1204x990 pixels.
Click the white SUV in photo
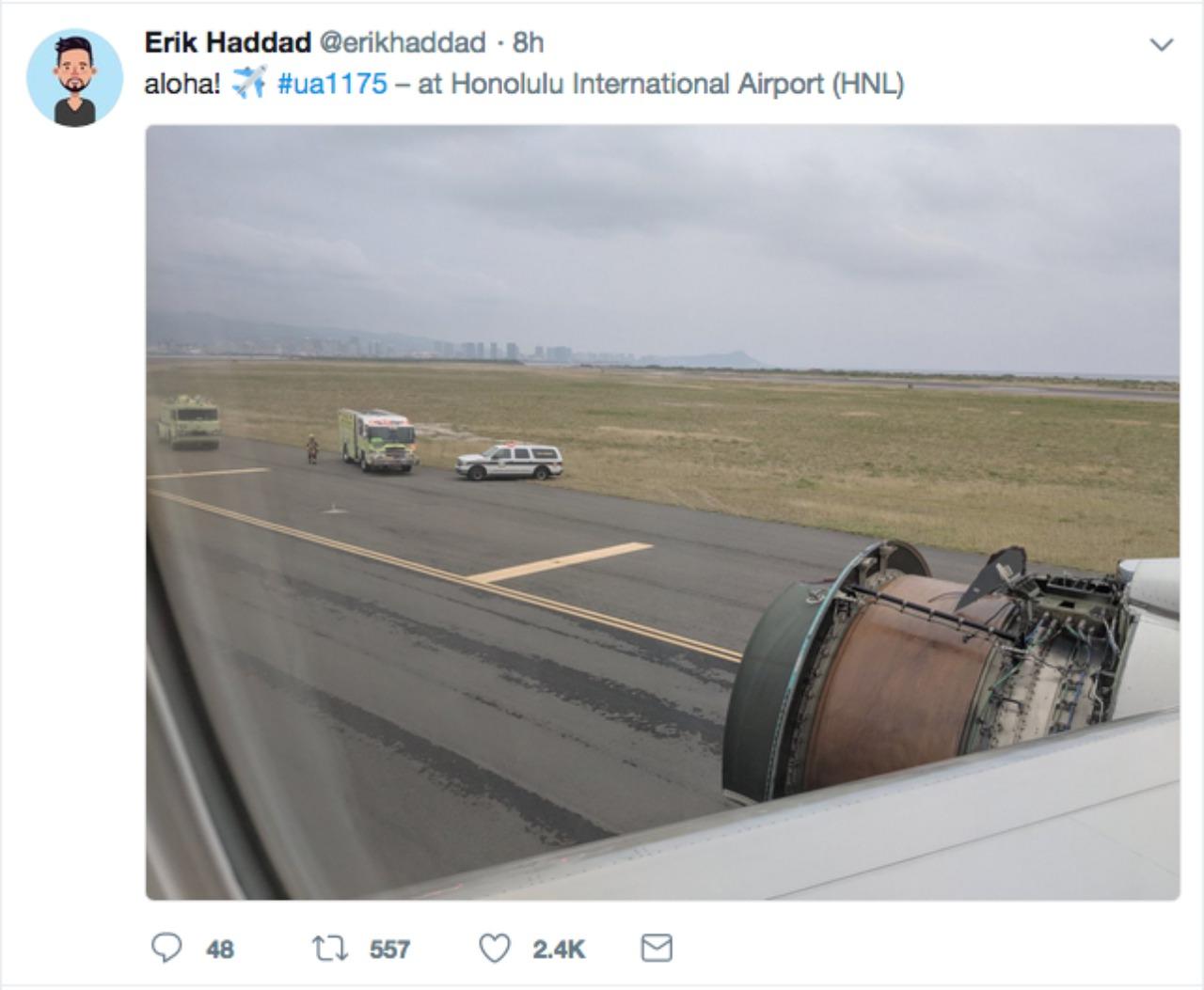pyautogui.click(x=509, y=461)
